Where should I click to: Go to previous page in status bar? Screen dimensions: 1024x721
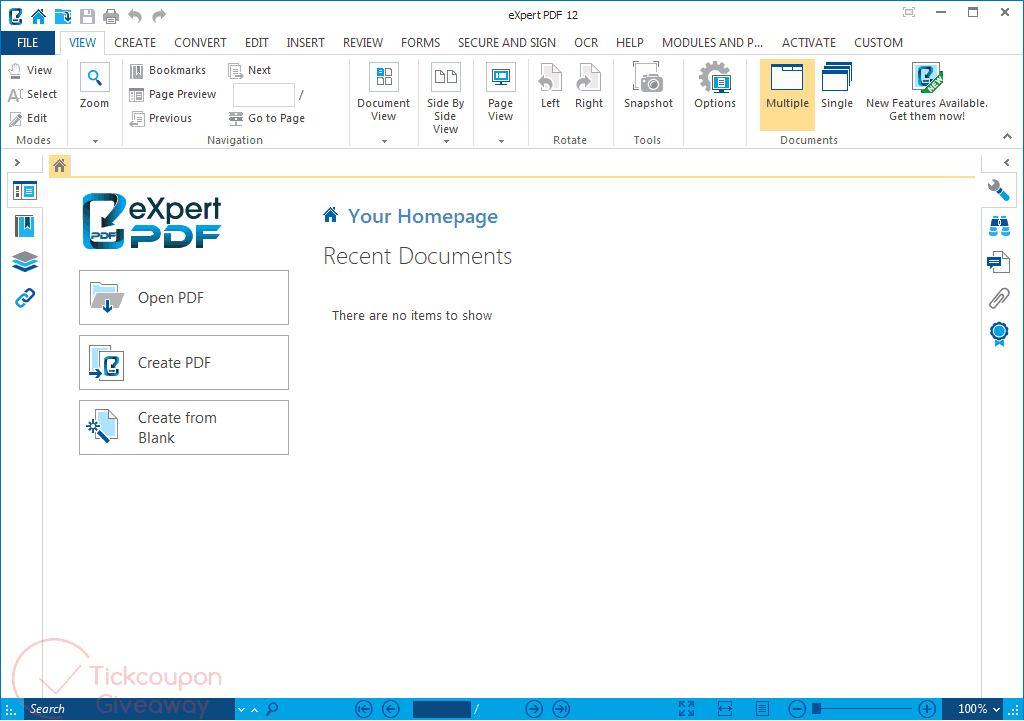(x=391, y=709)
